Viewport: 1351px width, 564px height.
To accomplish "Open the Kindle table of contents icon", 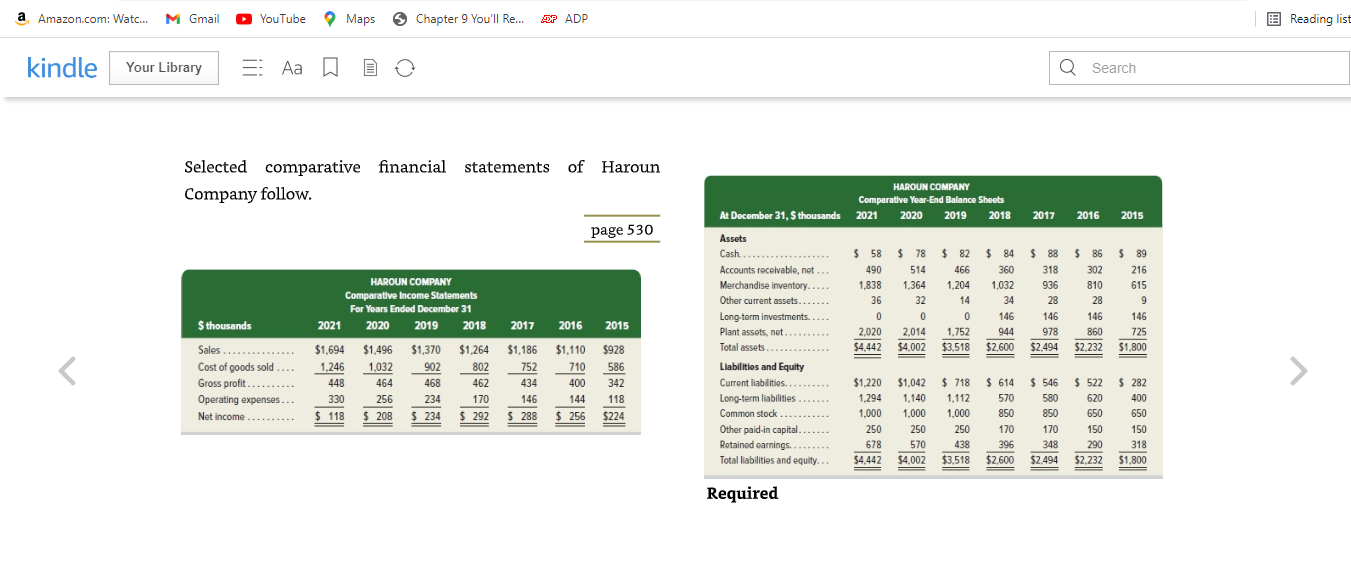I will coord(253,68).
